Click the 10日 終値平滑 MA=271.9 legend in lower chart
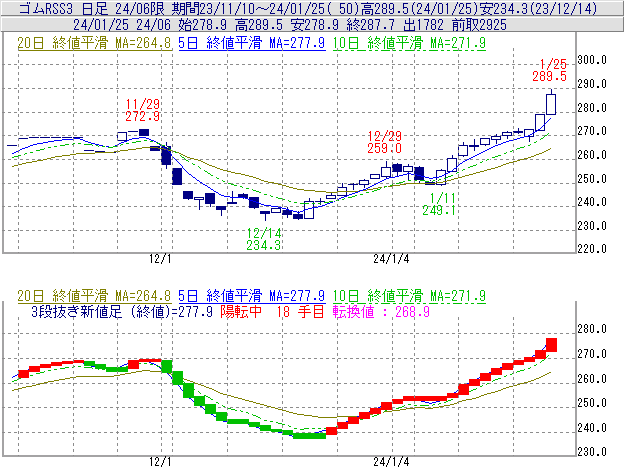This screenshot has width=624, height=475. click(x=409, y=296)
